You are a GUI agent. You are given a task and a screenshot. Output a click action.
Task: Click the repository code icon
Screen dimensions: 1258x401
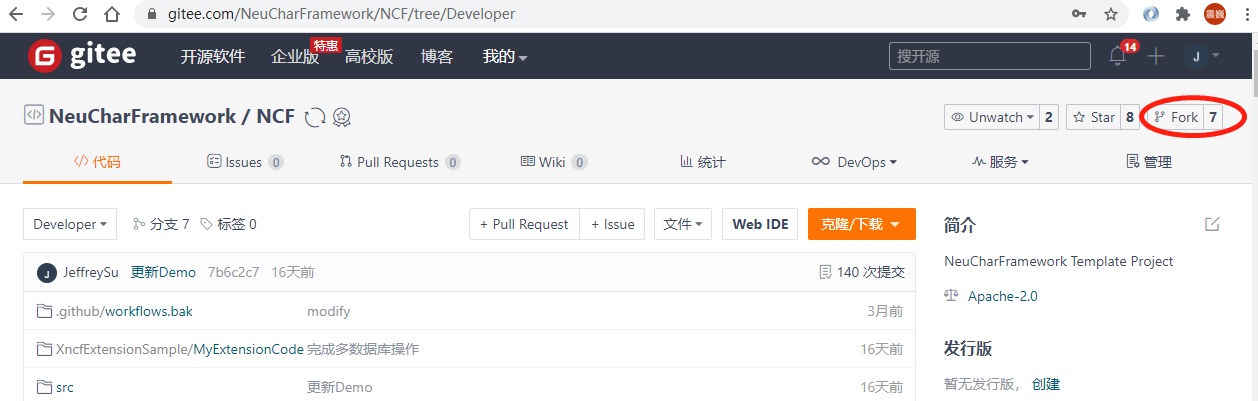tap(33, 115)
